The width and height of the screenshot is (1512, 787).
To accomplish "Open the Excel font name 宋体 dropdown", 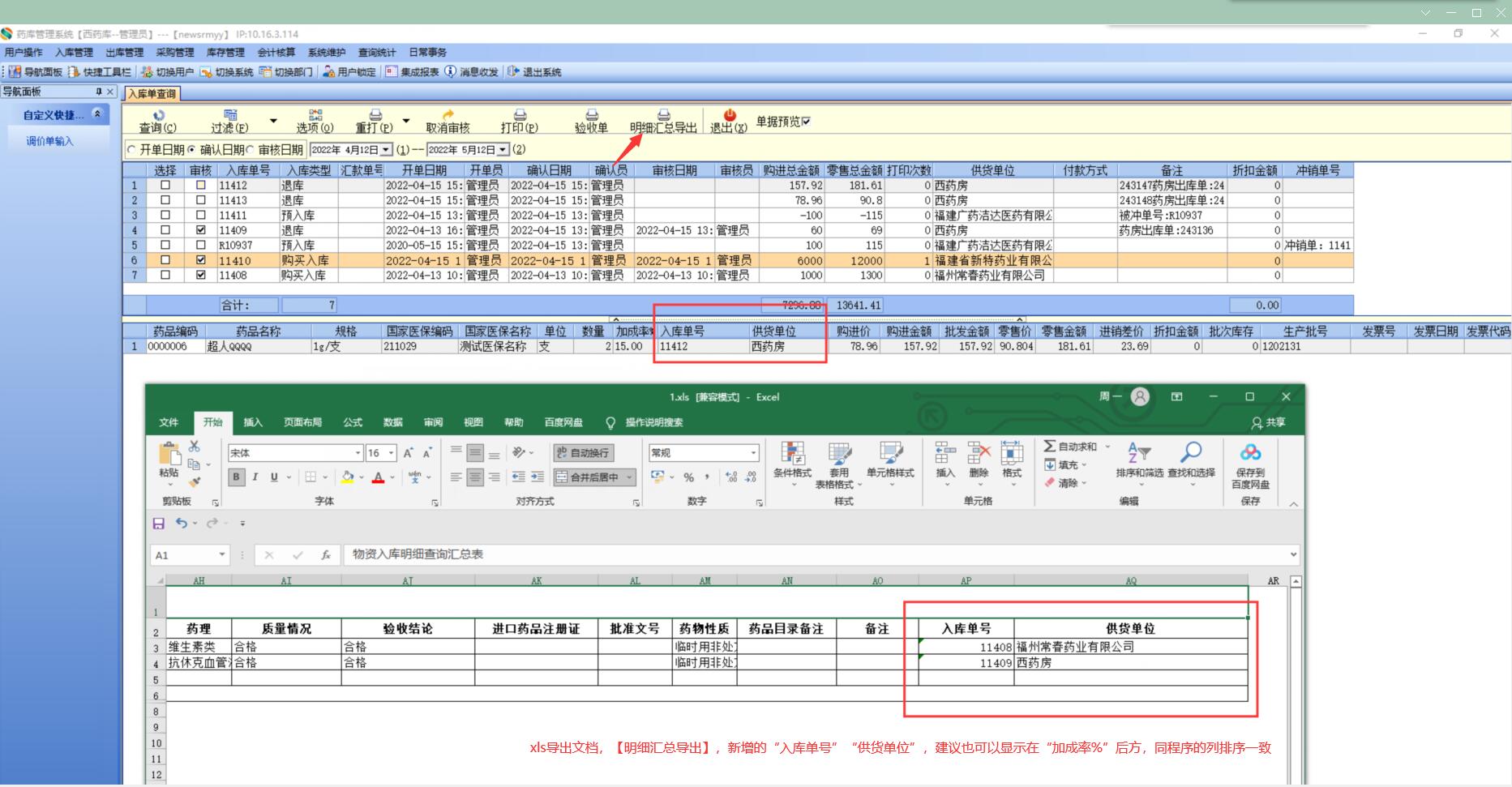I will pyautogui.click(x=358, y=453).
